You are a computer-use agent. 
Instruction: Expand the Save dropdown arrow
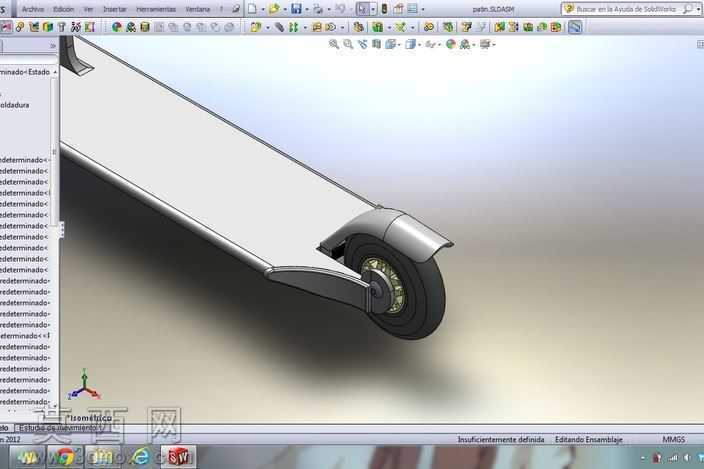[x=307, y=9]
